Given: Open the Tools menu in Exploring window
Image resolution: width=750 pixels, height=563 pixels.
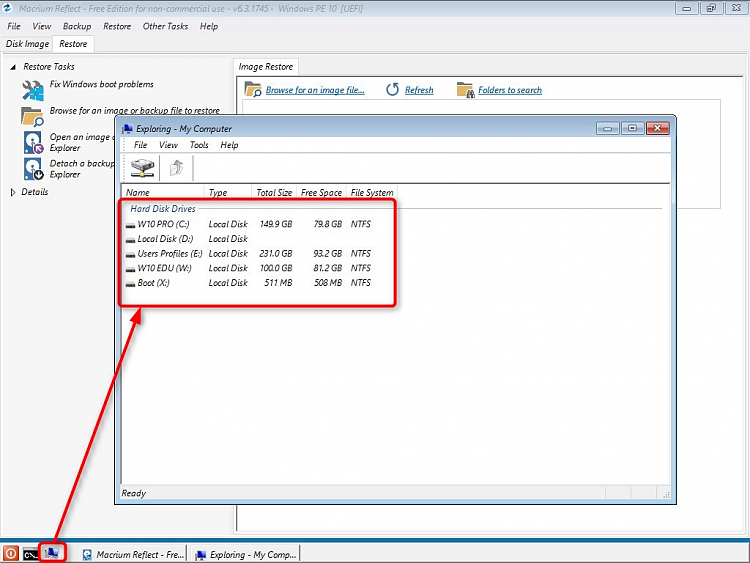Looking at the screenshot, I should click(199, 145).
